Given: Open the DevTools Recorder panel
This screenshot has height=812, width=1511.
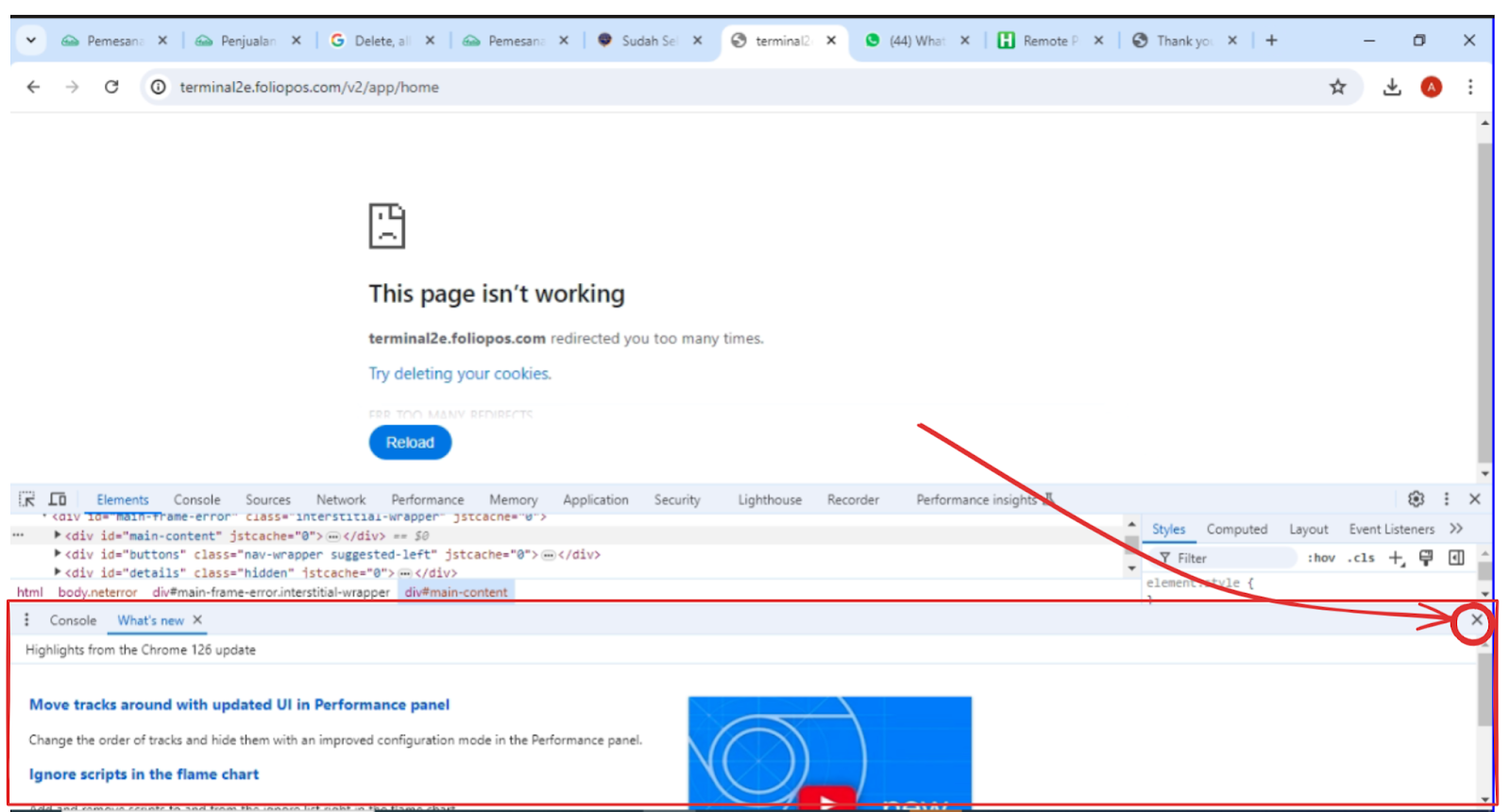Looking at the screenshot, I should click(x=853, y=499).
